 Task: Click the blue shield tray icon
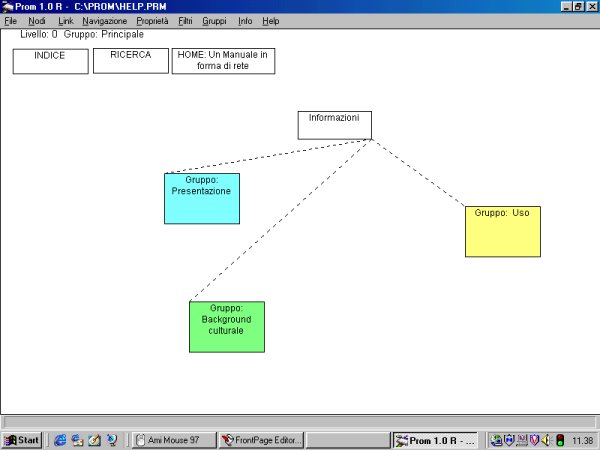(x=509, y=440)
